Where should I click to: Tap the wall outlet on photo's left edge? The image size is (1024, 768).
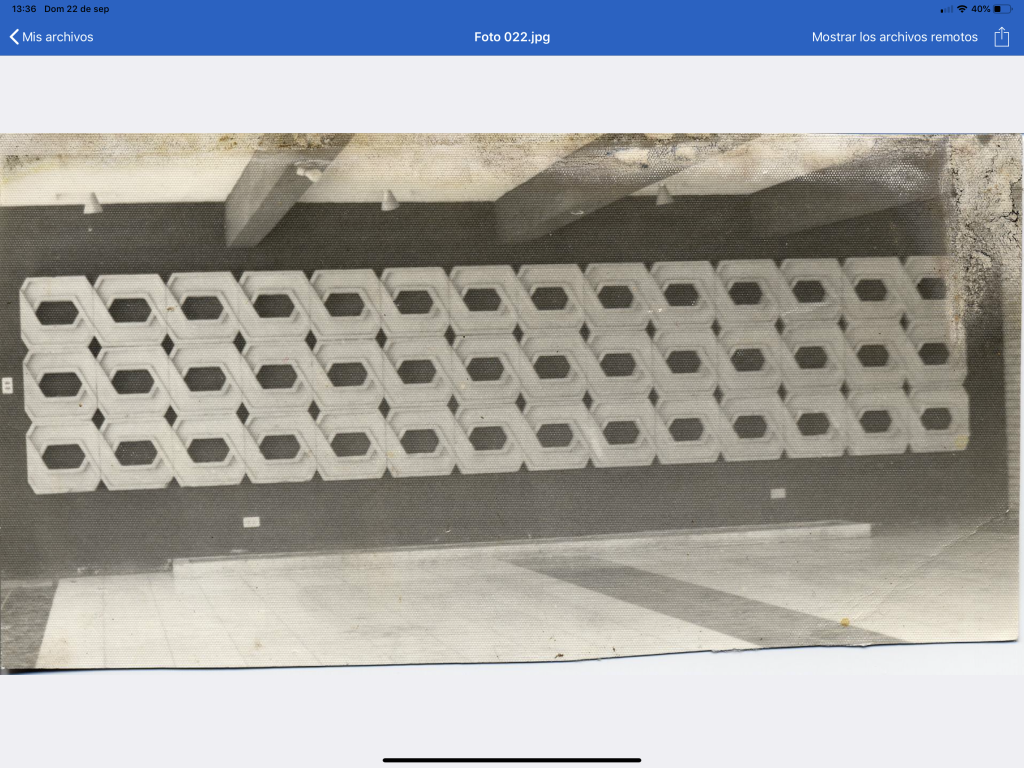pyautogui.click(x=8, y=384)
